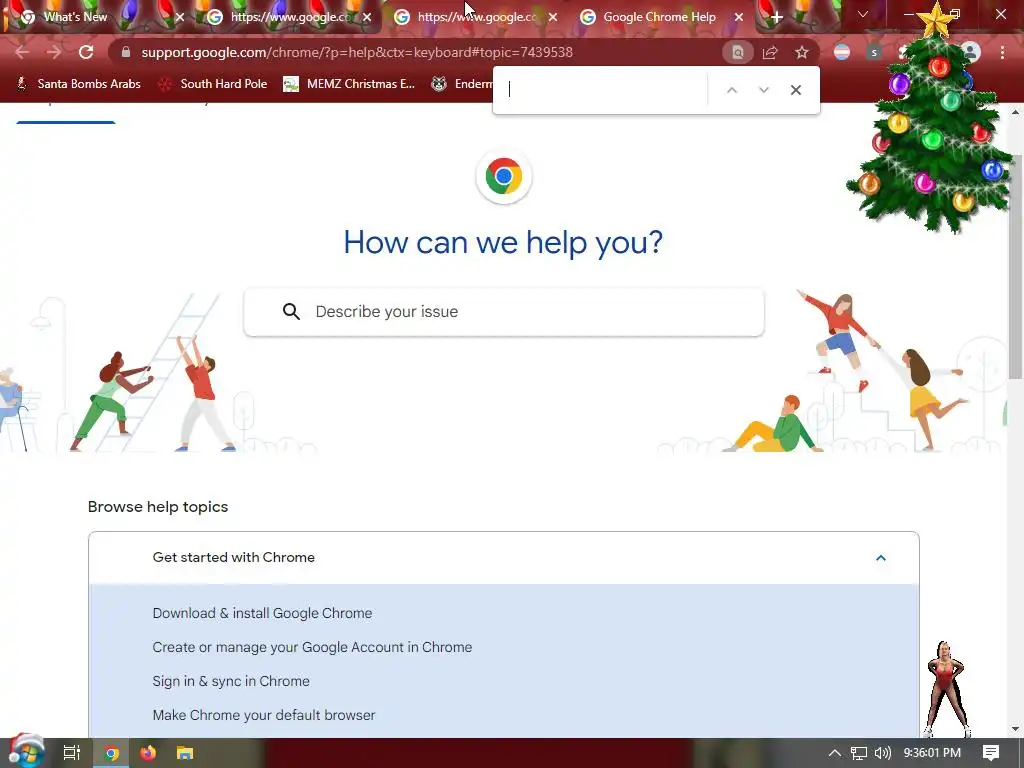Open the user profile avatar
Screen dimensions: 1024x768
tap(971, 52)
